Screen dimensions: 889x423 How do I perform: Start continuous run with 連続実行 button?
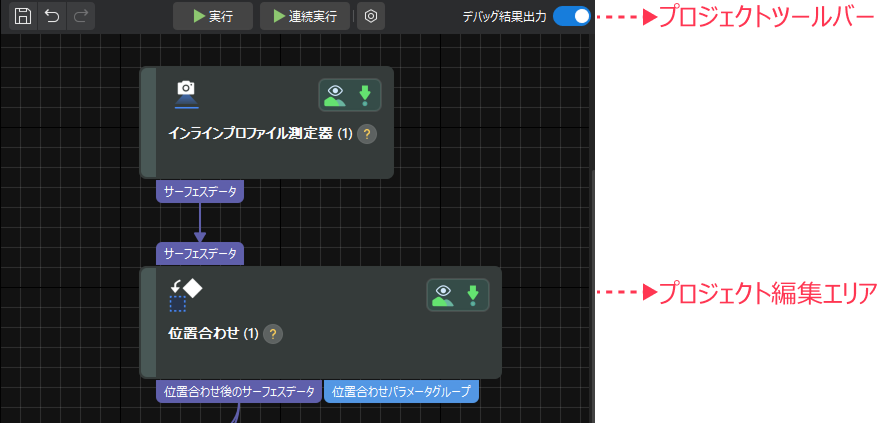[x=304, y=16]
